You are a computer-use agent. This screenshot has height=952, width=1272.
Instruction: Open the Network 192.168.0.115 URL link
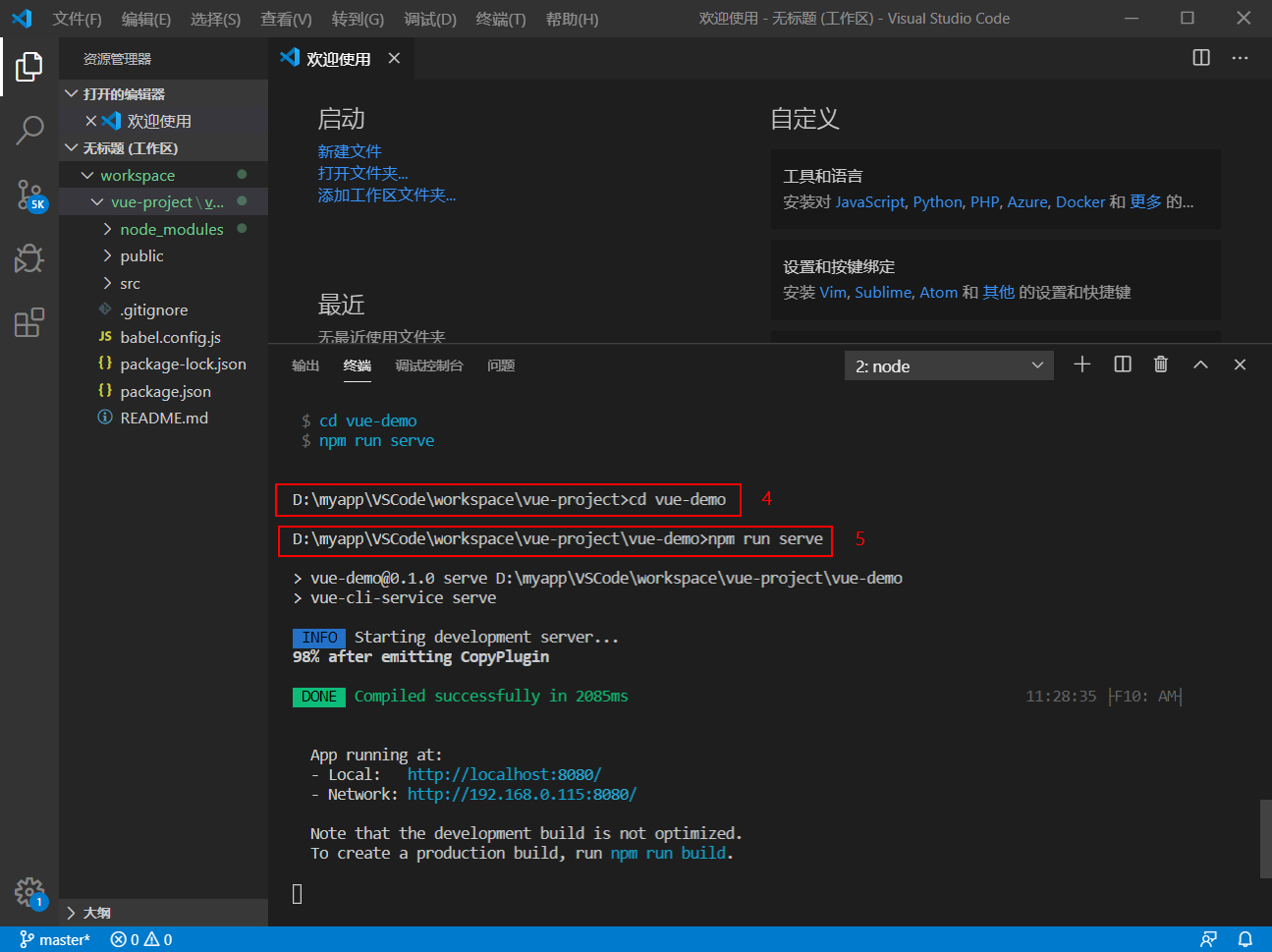[522, 794]
